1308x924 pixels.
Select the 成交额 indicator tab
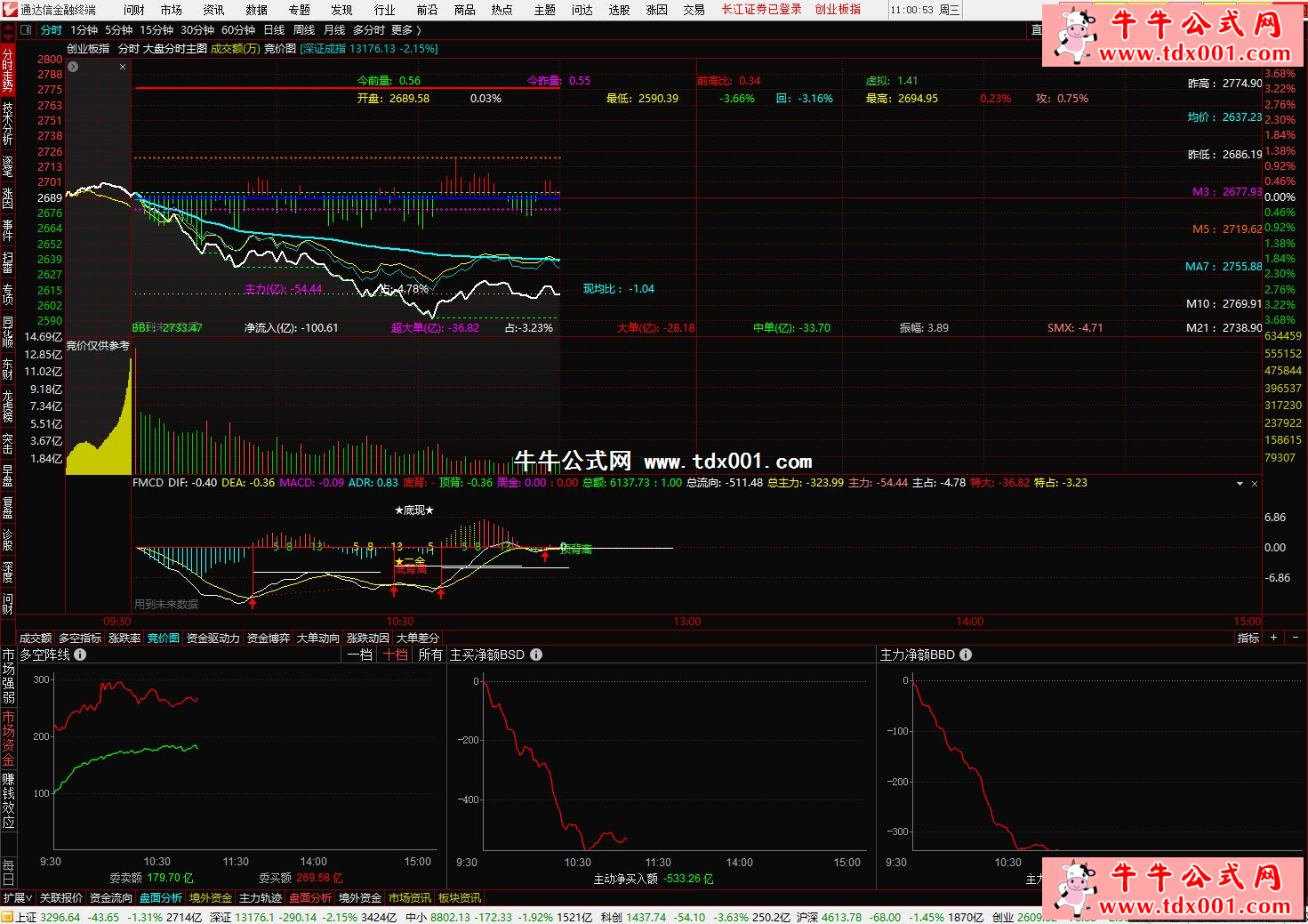[x=36, y=638]
